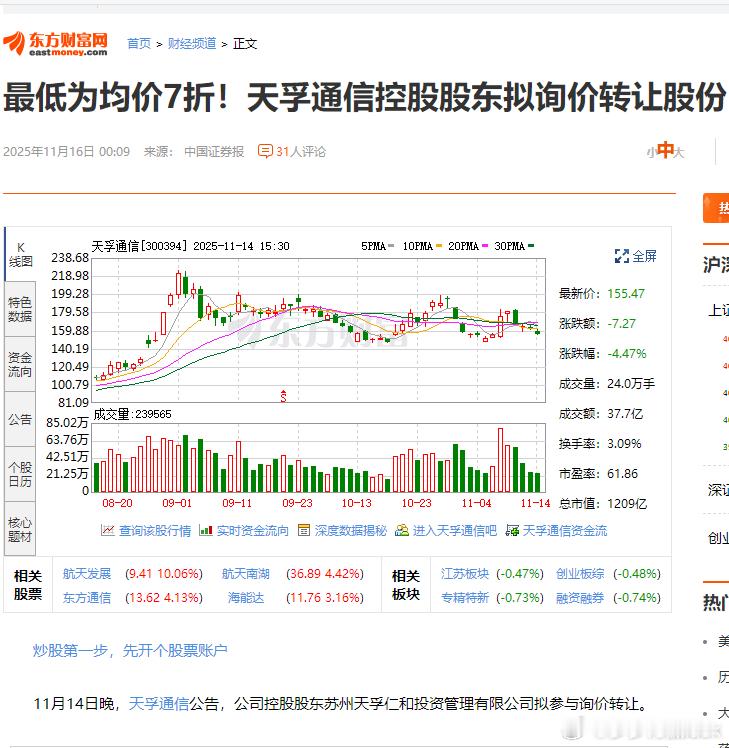The image size is (729, 748).
Task: Open the 专精特新 sector link
Action: [465, 598]
